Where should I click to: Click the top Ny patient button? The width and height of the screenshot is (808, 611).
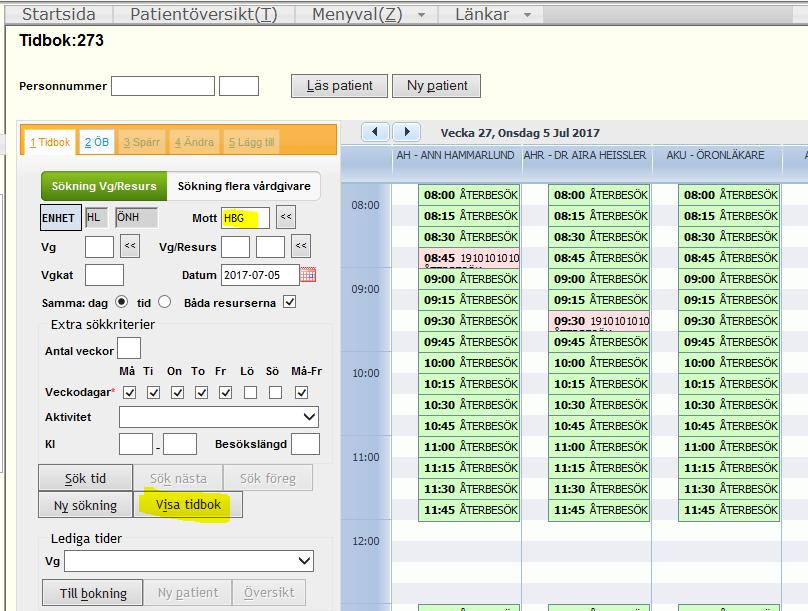click(437, 86)
